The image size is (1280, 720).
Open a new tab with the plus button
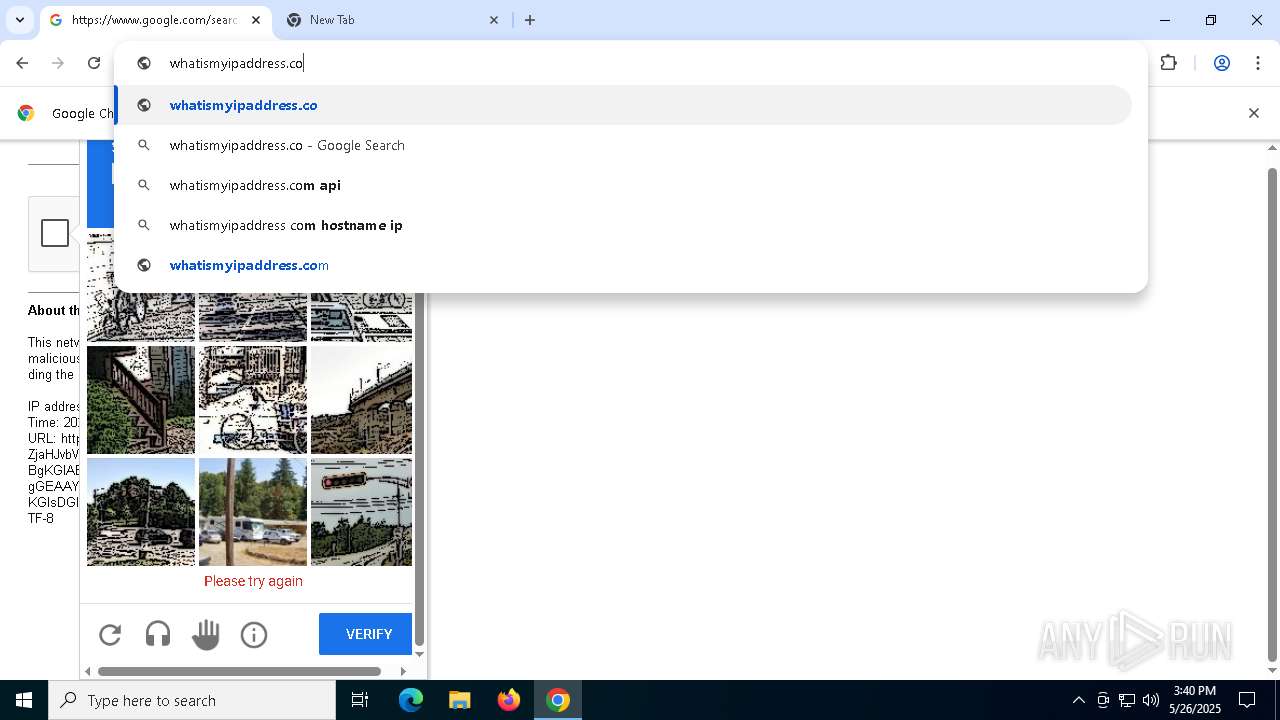coord(530,20)
